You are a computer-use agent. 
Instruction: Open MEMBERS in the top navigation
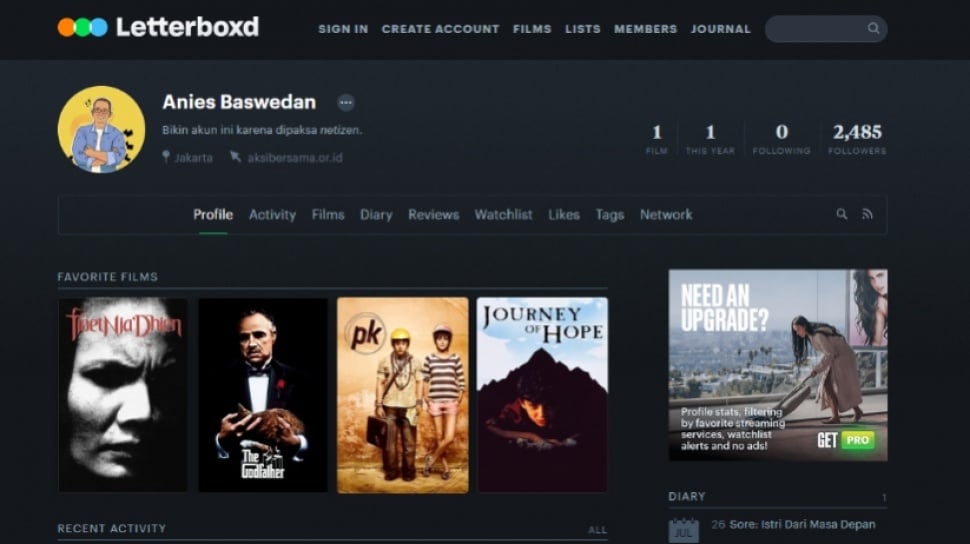pos(645,29)
